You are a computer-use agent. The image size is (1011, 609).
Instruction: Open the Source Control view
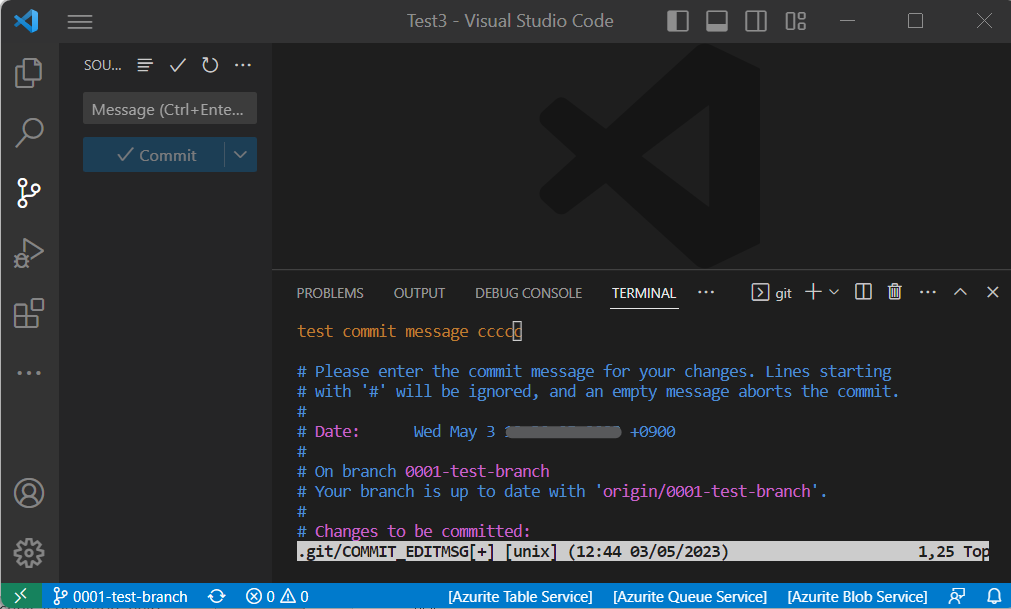[29, 193]
